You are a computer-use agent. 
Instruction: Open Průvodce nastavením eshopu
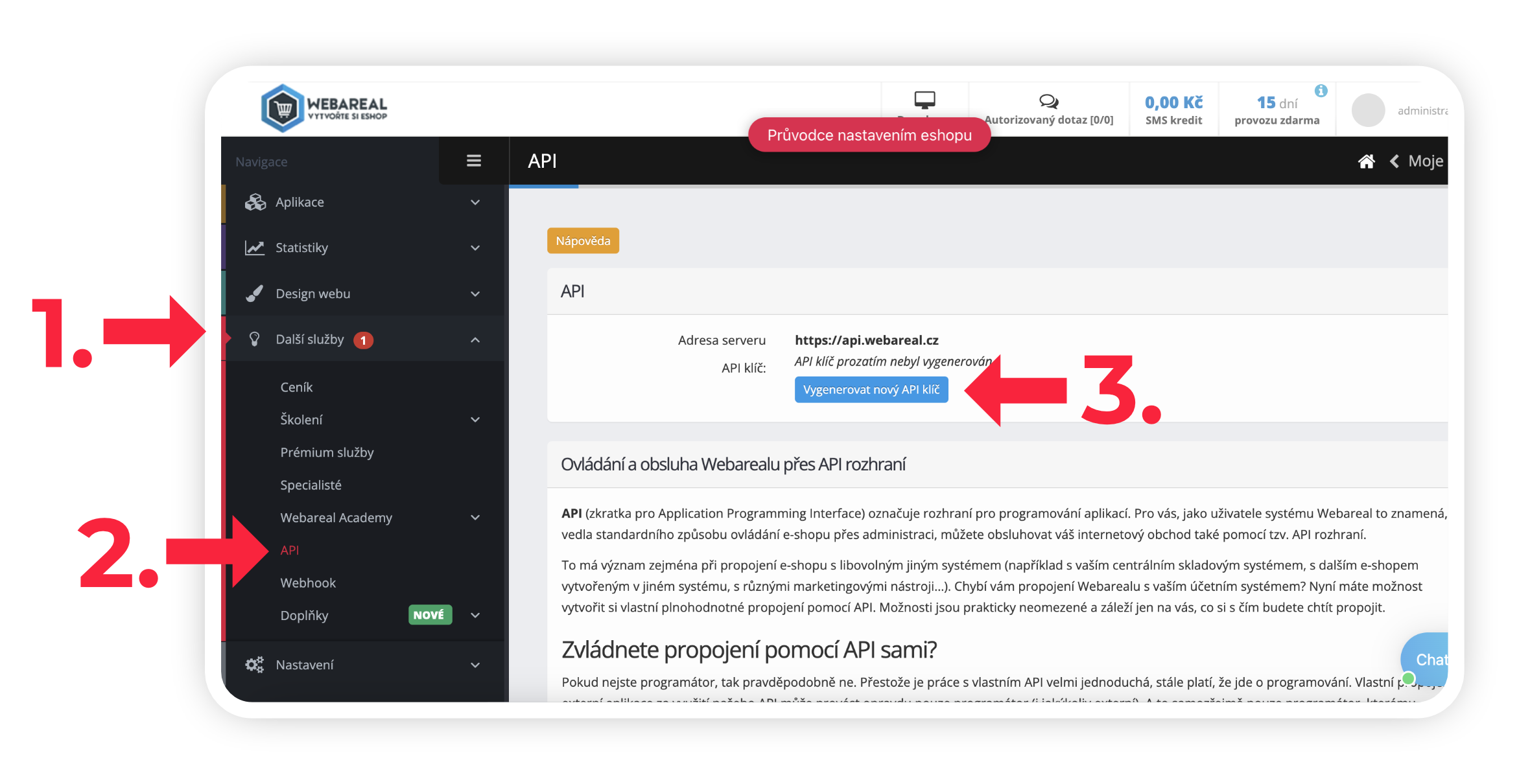pos(869,135)
